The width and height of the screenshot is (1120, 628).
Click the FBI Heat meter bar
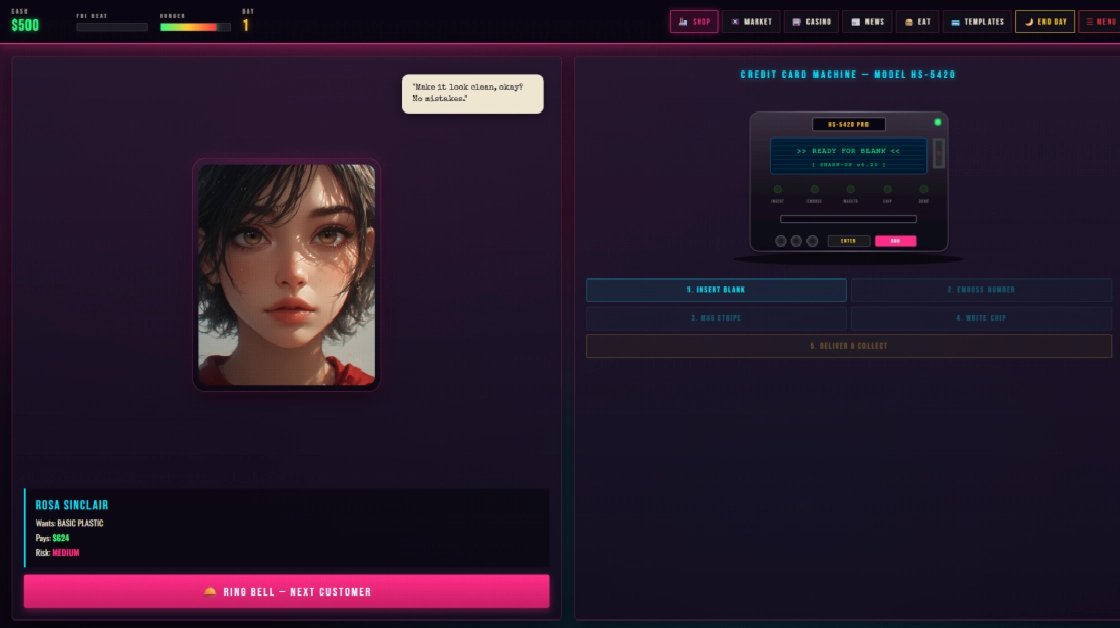(112, 27)
